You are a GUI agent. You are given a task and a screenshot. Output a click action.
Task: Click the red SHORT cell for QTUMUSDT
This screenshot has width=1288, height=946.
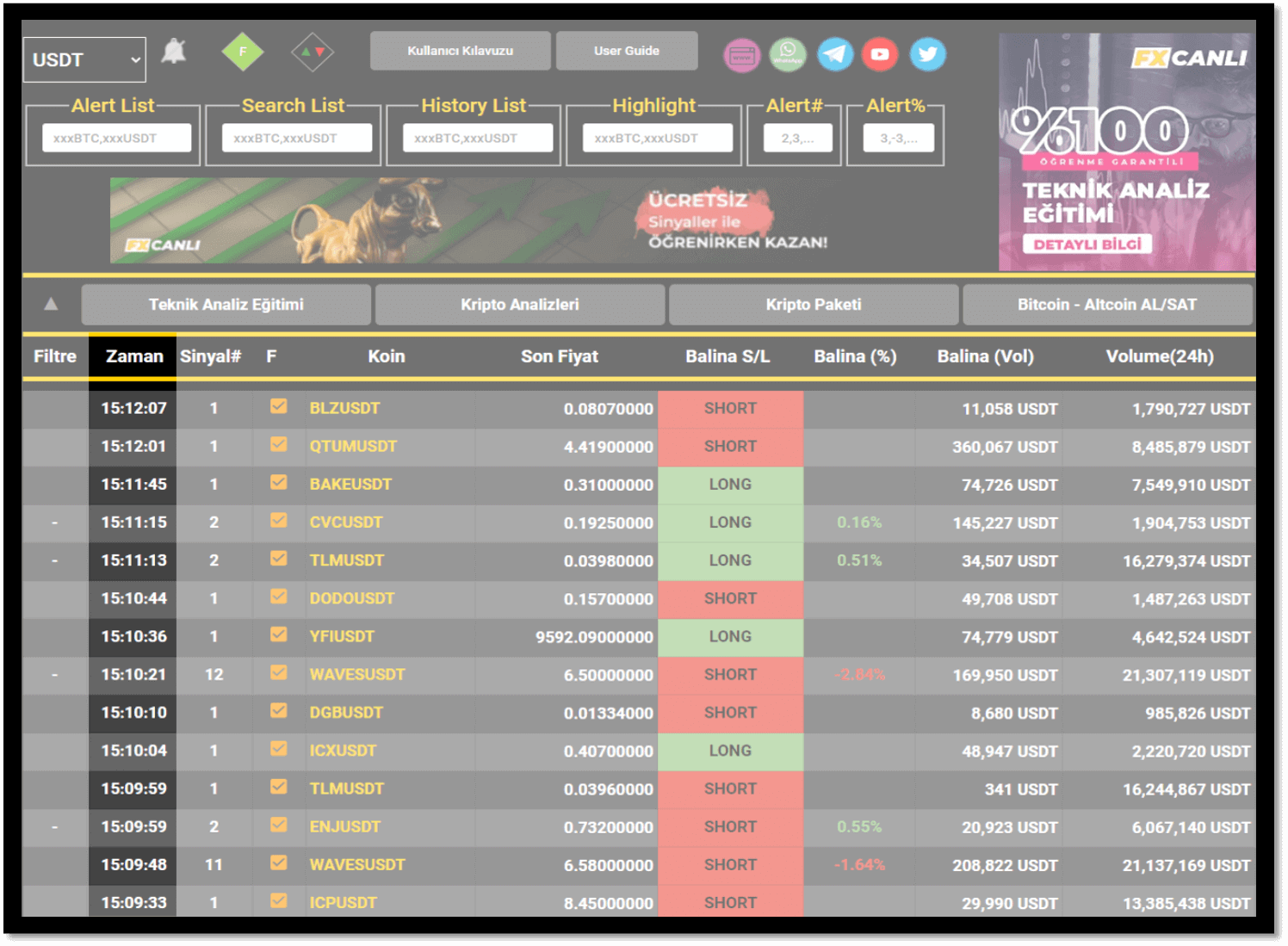click(730, 447)
